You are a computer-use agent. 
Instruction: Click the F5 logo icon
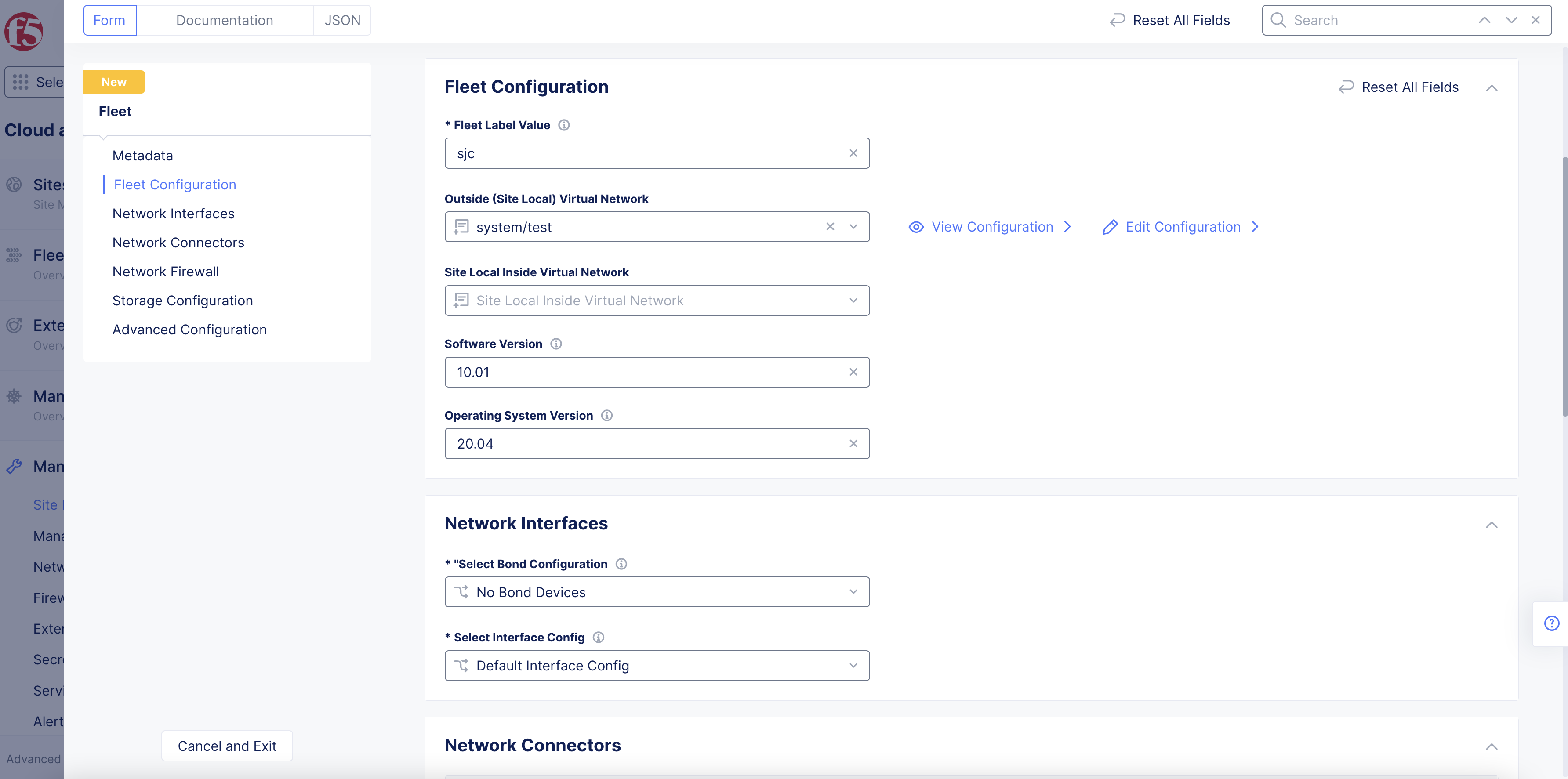click(23, 31)
